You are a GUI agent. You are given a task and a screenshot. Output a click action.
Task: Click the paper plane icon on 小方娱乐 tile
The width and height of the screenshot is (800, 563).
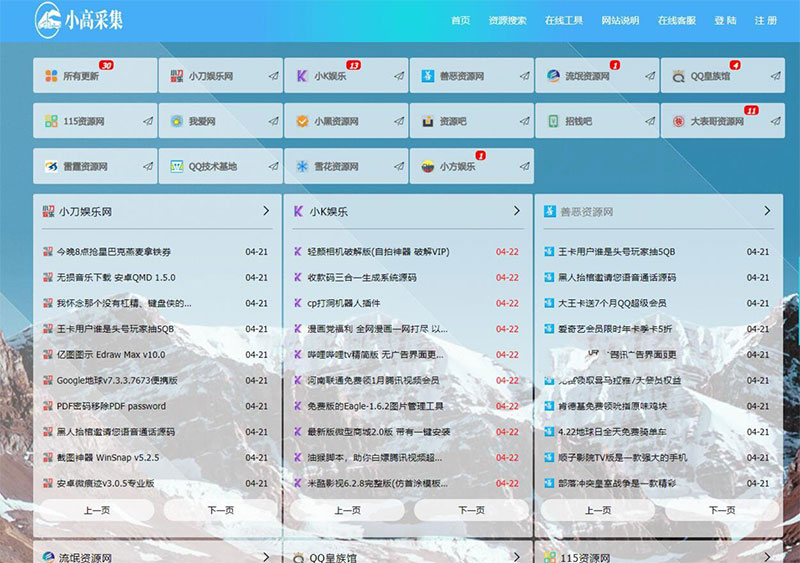pyautogui.click(x=523, y=166)
